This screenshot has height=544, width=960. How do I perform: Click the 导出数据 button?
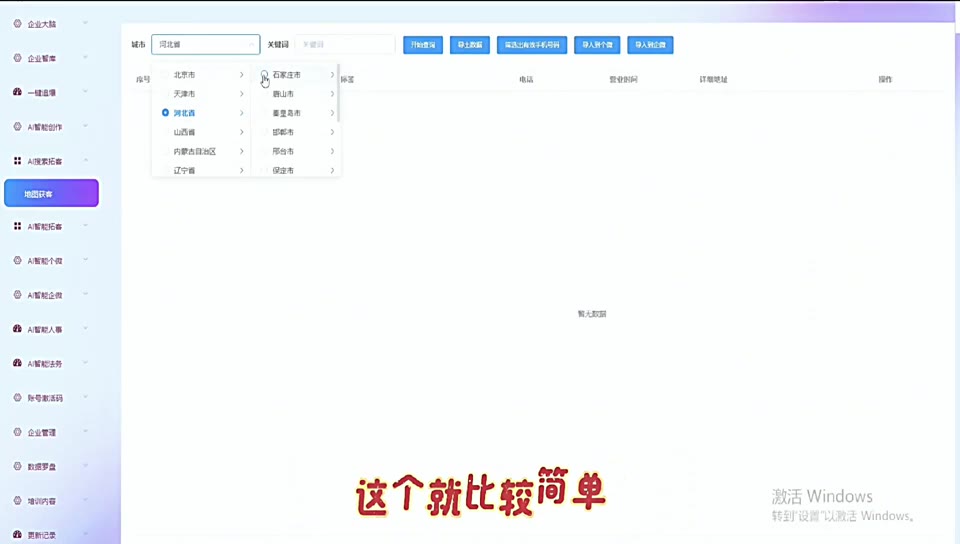[470, 45]
